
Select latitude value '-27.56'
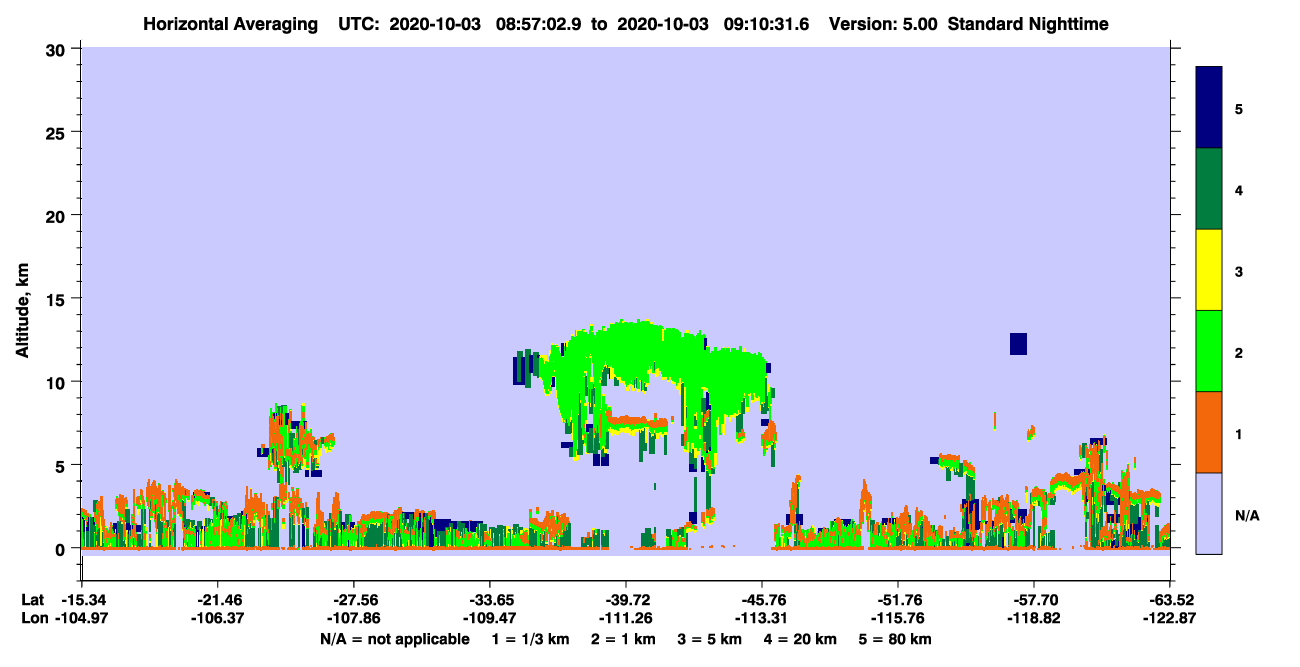tap(354, 599)
